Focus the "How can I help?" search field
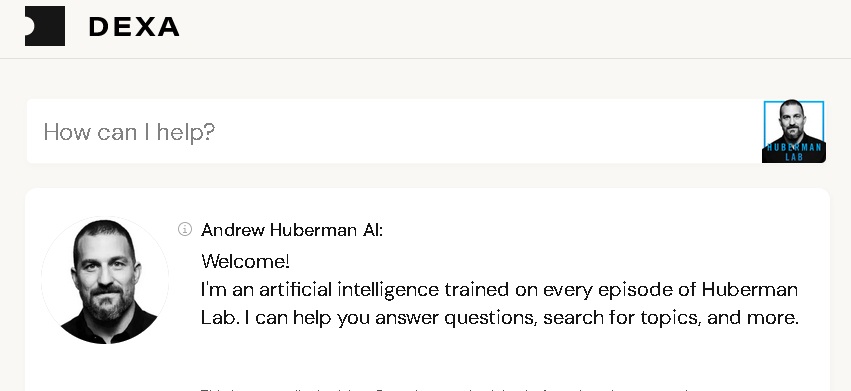 click(393, 131)
